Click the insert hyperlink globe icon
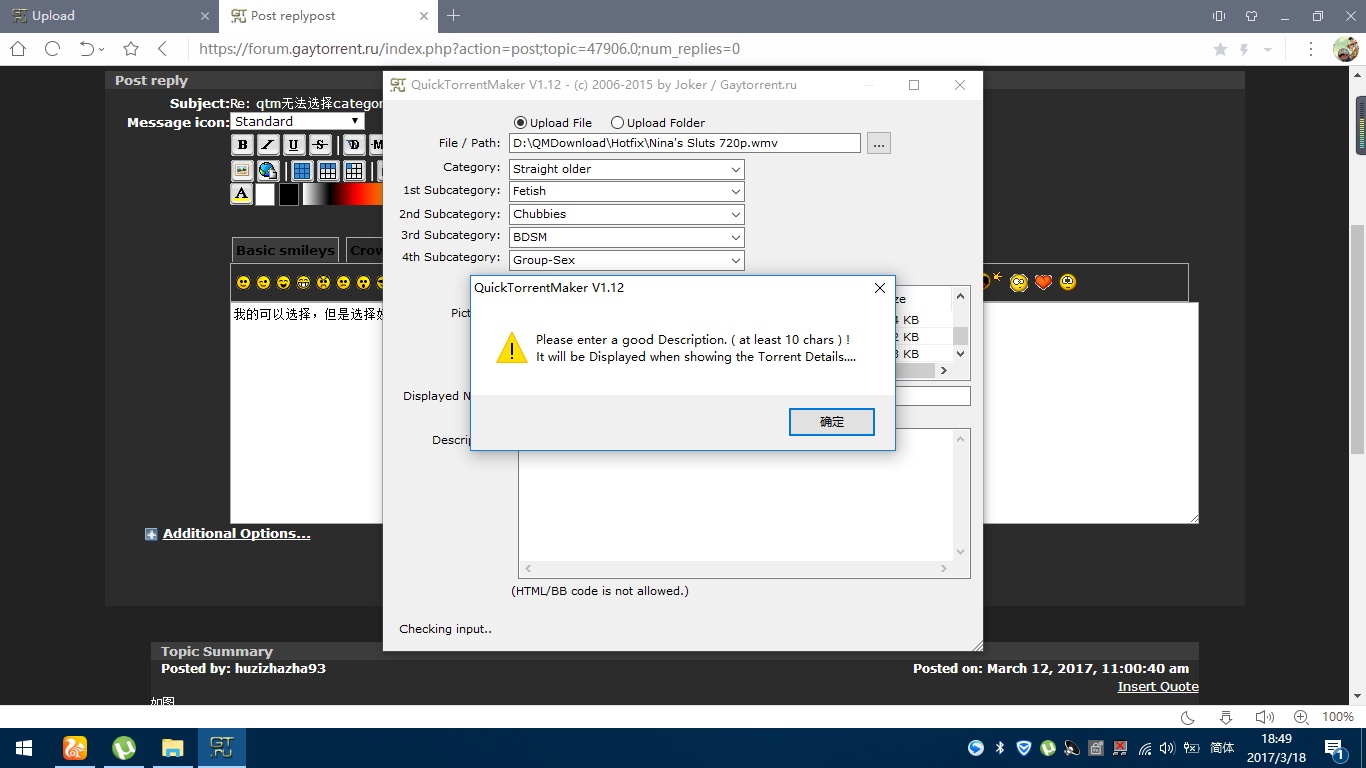This screenshot has width=1366, height=768. (267, 171)
